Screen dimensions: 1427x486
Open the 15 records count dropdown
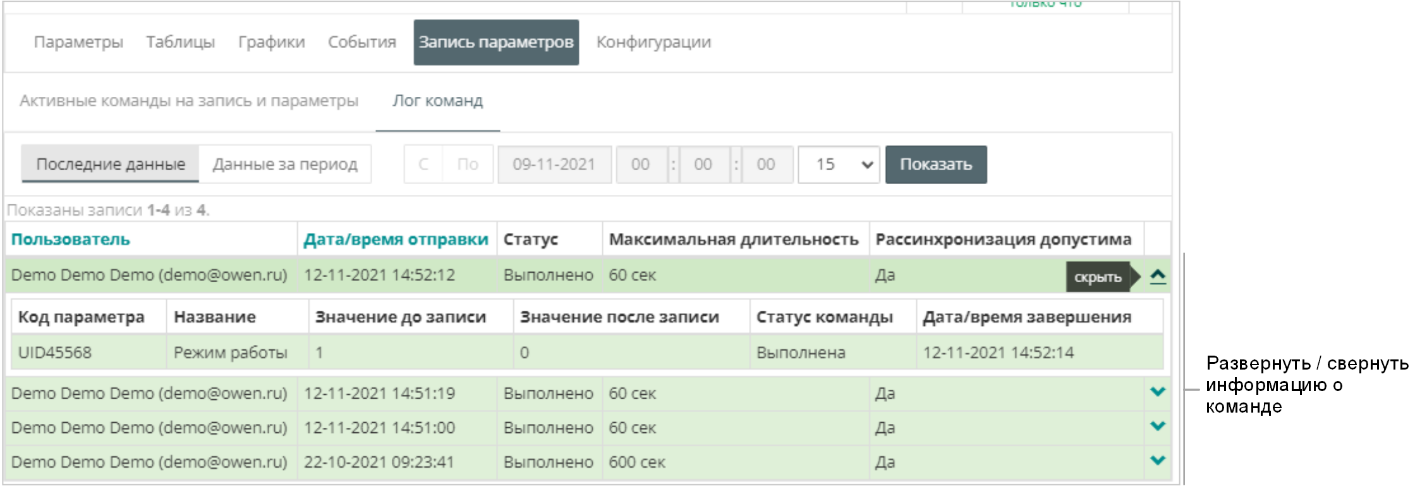838,165
